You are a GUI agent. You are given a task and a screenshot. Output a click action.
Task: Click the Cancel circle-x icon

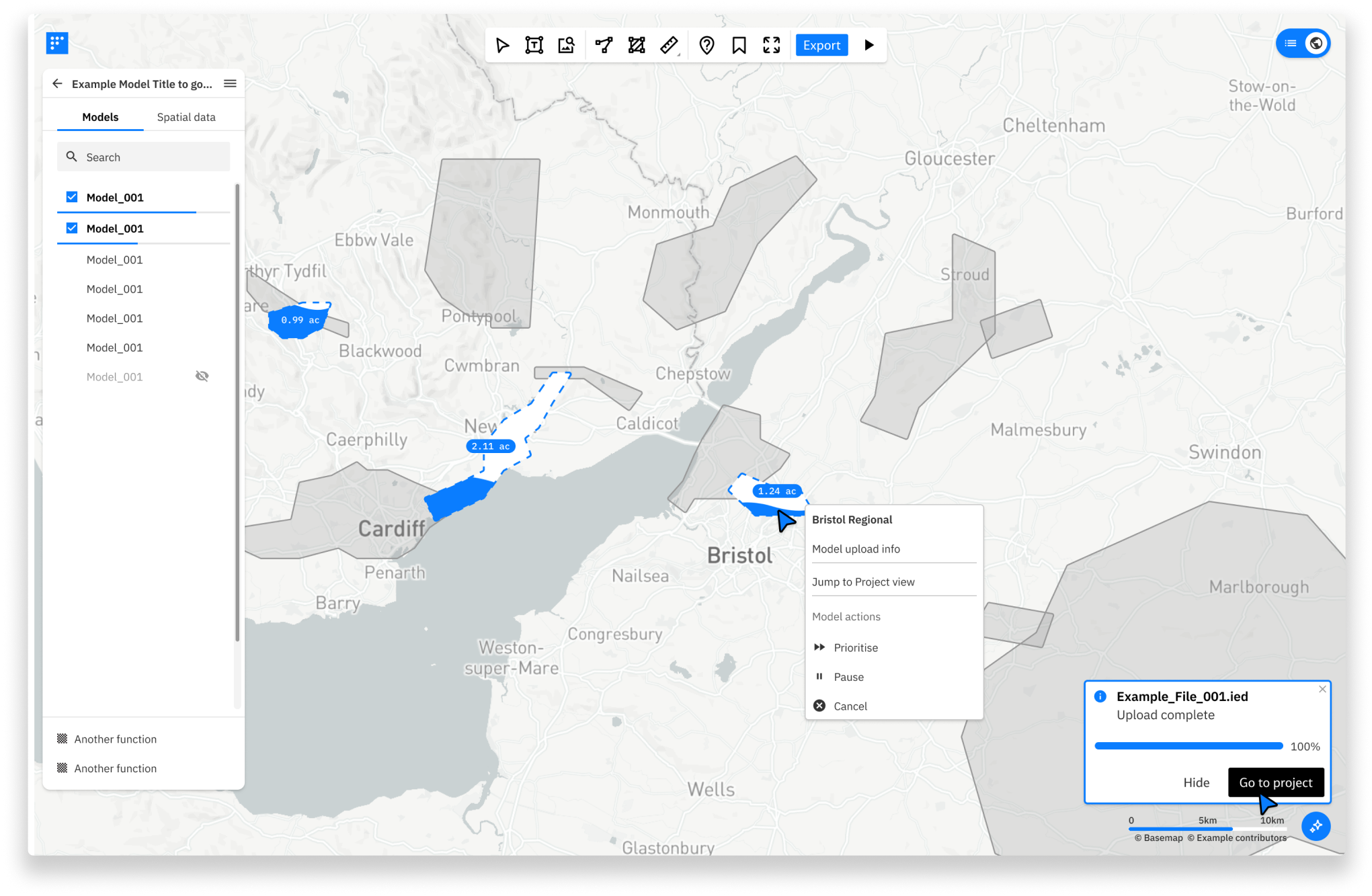point(819,706)
